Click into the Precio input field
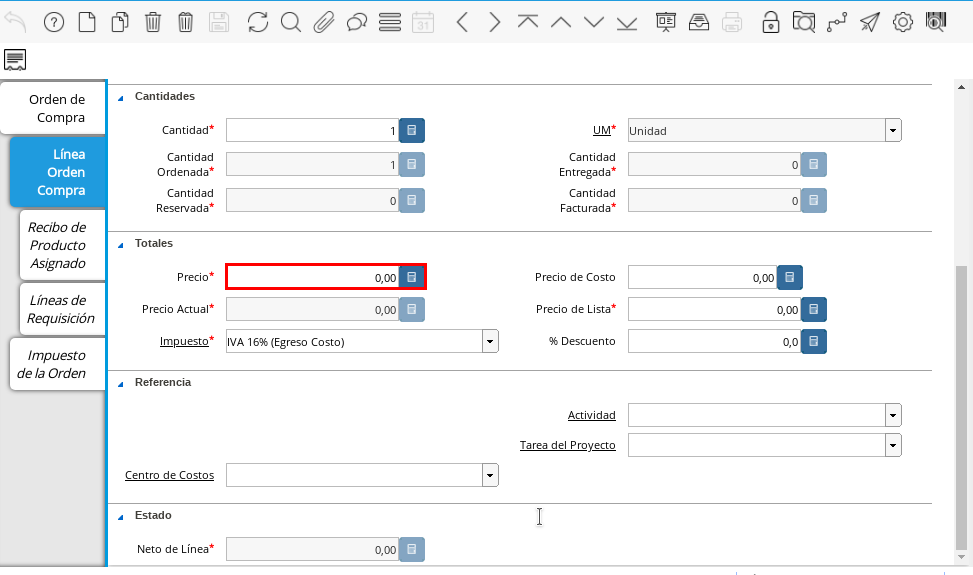973x575 pixels. pos(312,277)
